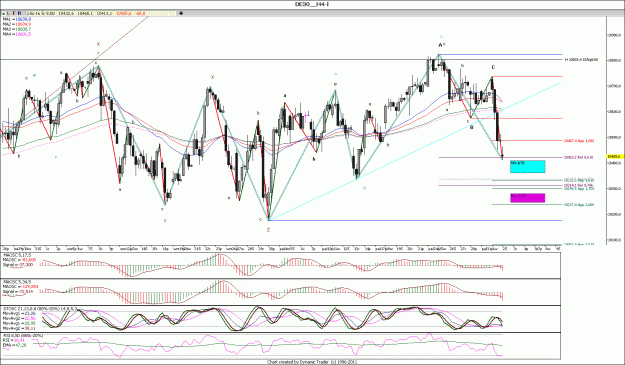
Task: Click the MA2 value label
Action: point(17,24)
